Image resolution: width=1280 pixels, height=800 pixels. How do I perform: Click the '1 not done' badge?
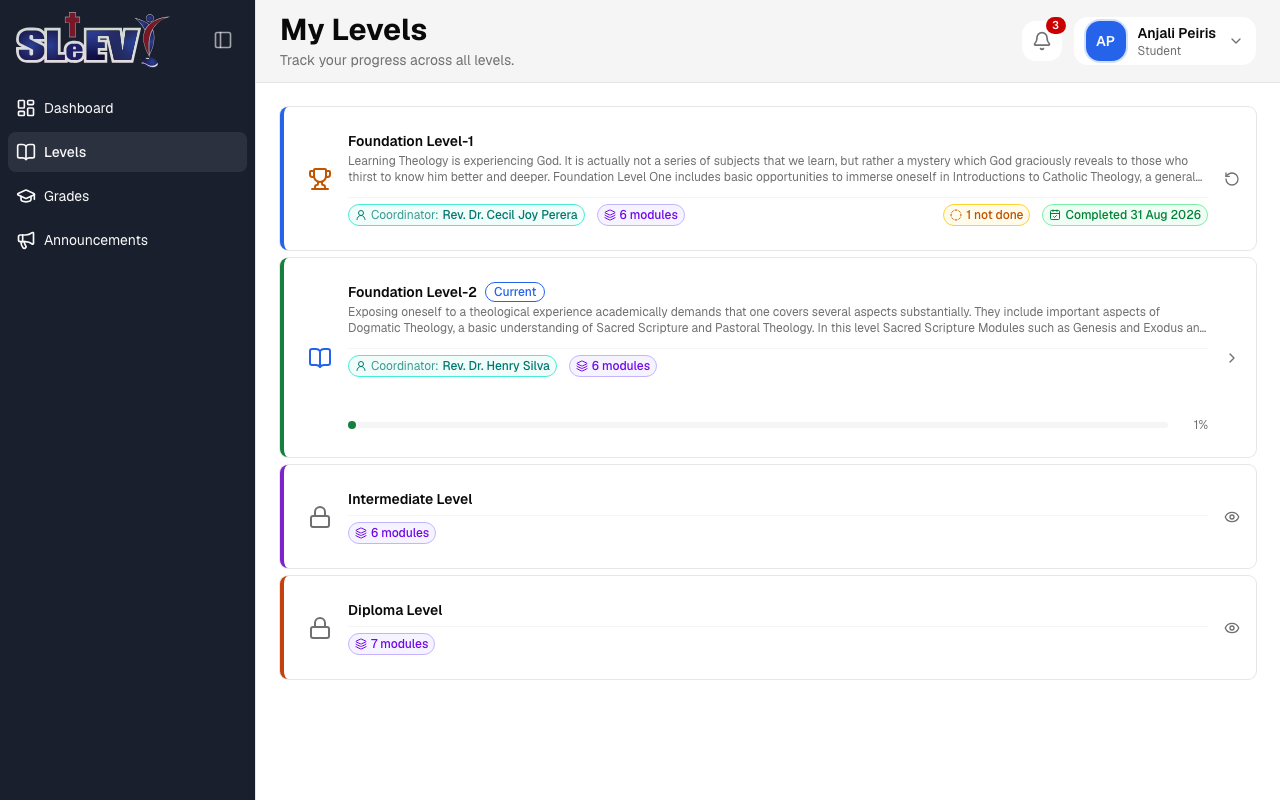(986, 215)
